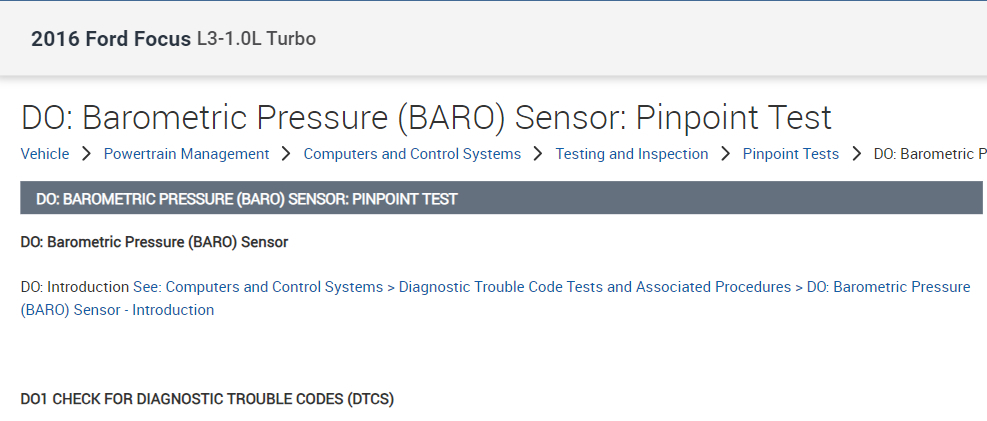Go to the Vehicle breadcrumb
The image size is (987, 421).
click(45, 154)
